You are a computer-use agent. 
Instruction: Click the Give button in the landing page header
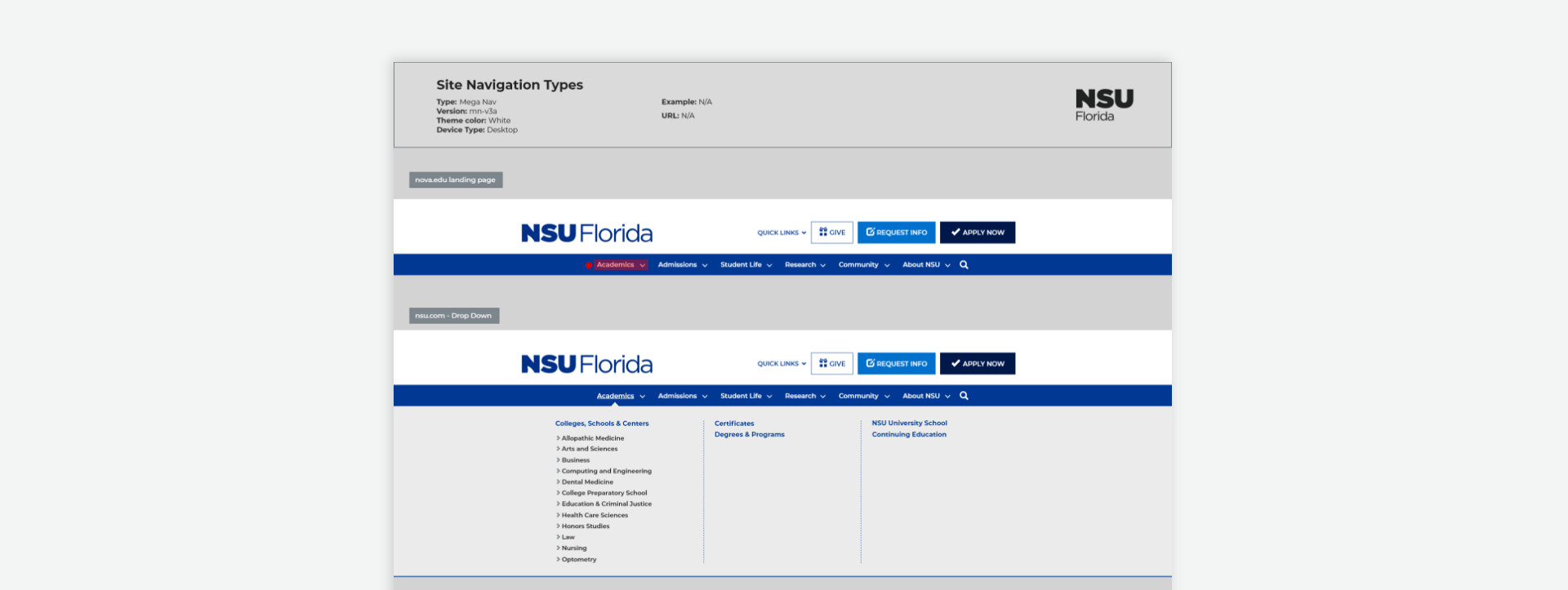832,233
